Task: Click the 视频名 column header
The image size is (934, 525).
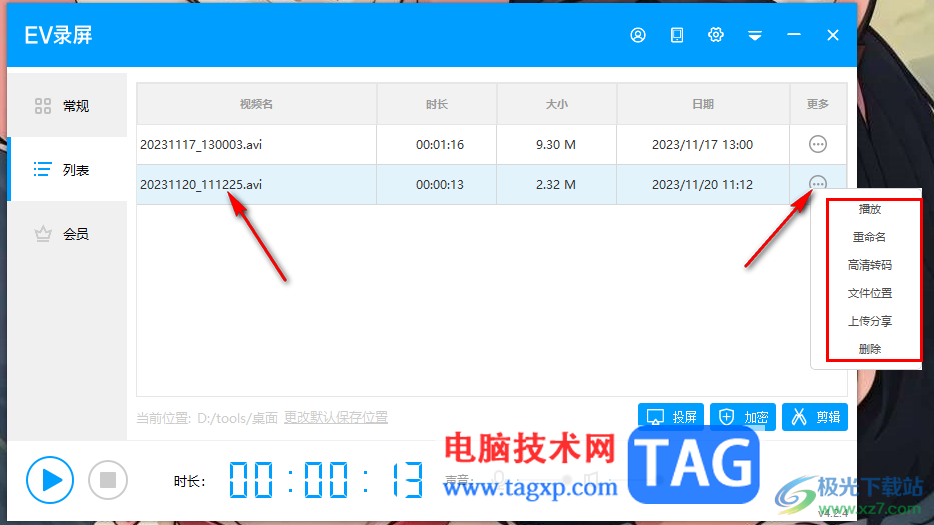Action: click(256, 104)
